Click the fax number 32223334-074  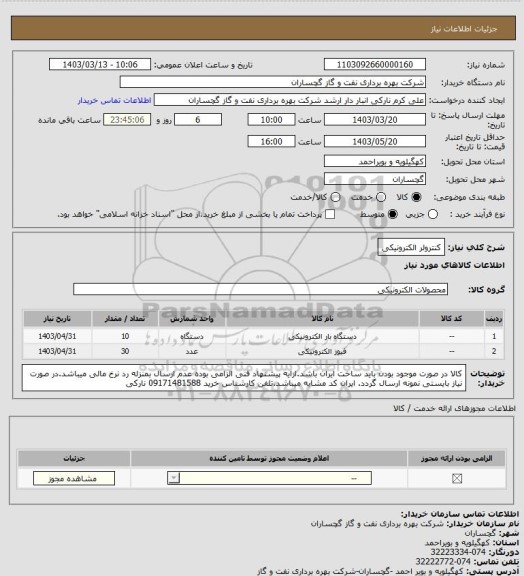pyautogui.click(x=458, y=552)
